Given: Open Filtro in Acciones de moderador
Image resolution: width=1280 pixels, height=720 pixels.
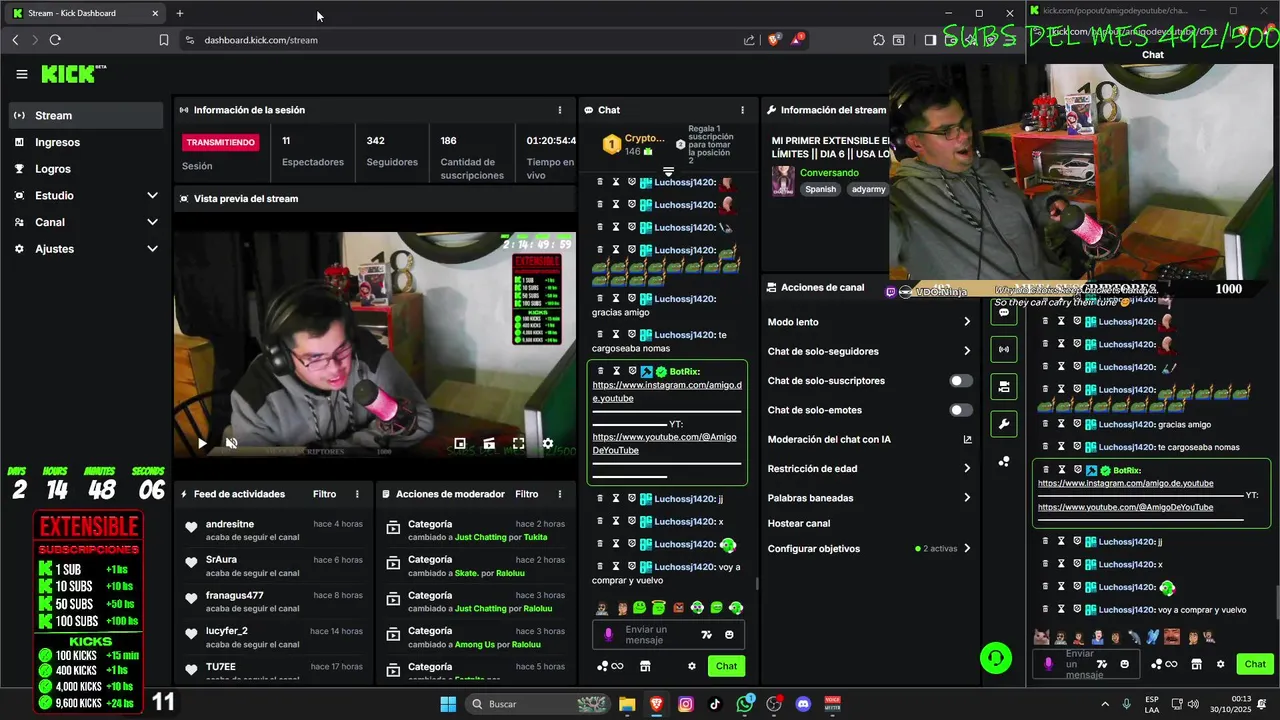Looking at the screenshot, I should click(527, 494).
